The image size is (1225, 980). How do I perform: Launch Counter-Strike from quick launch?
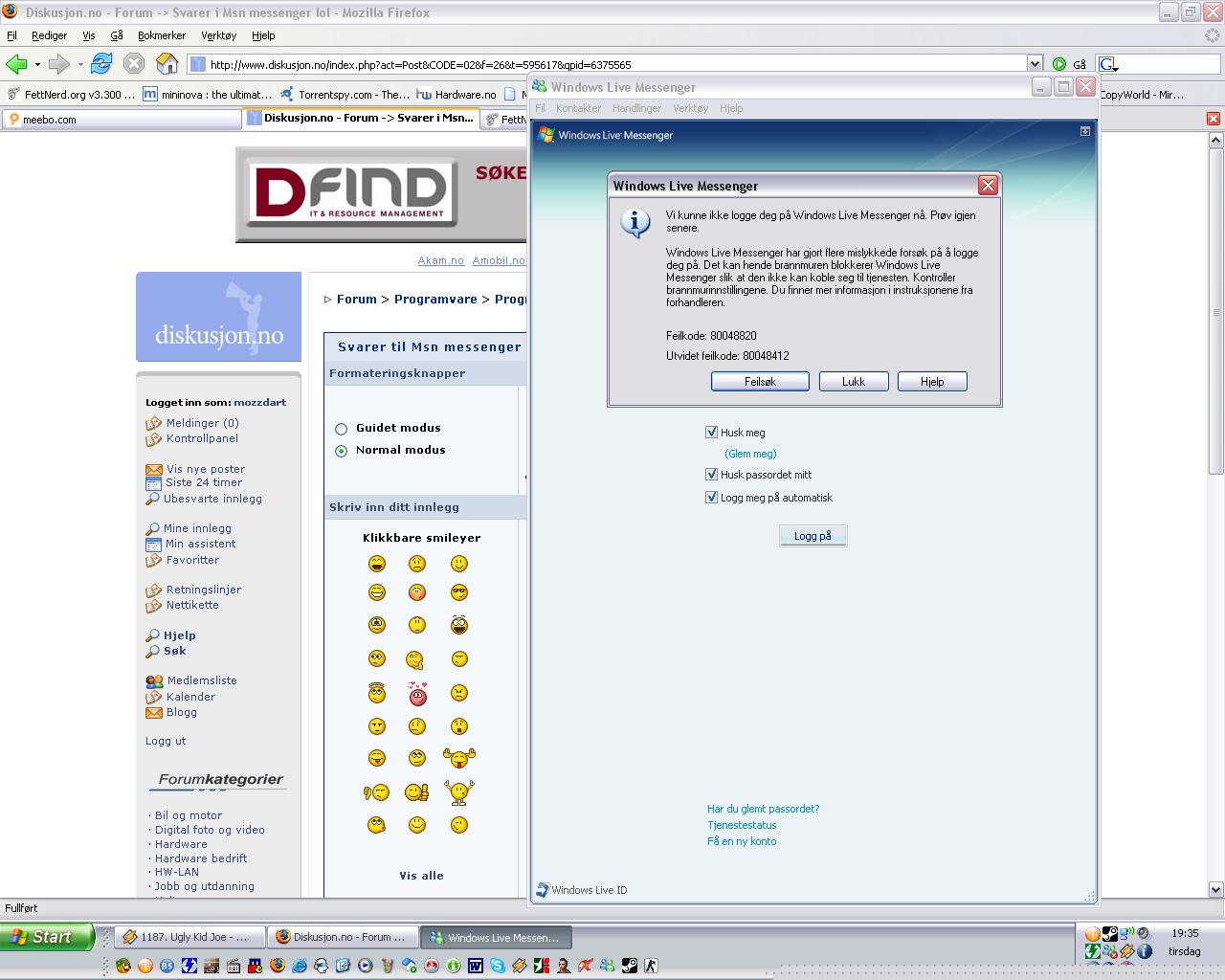click(651, 966)
